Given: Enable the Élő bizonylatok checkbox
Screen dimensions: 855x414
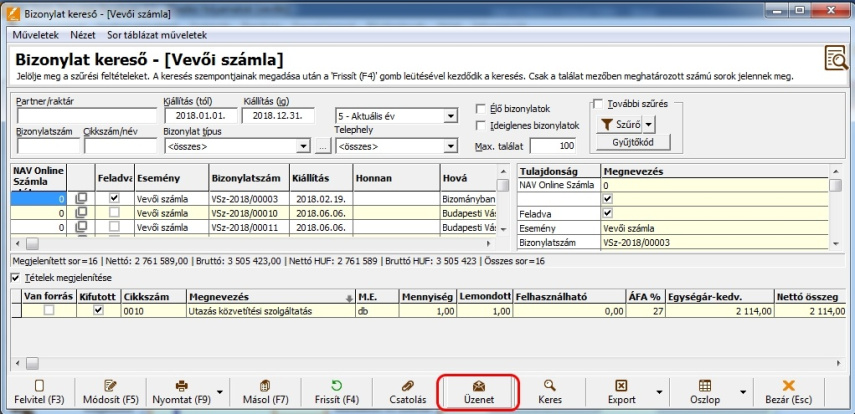Looking at the screenshot, I should (x=482, y=107).
